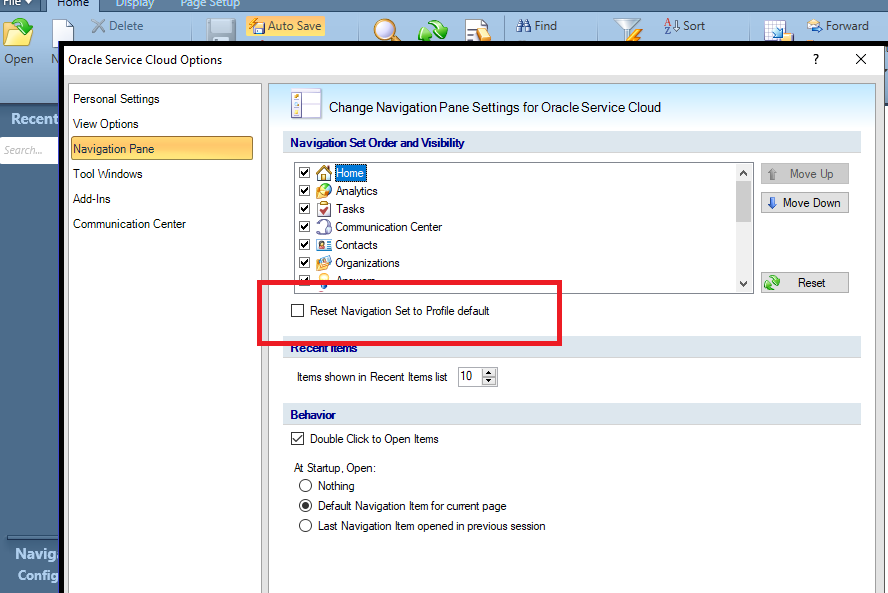Select Default Navigation Item for current page

305,506
